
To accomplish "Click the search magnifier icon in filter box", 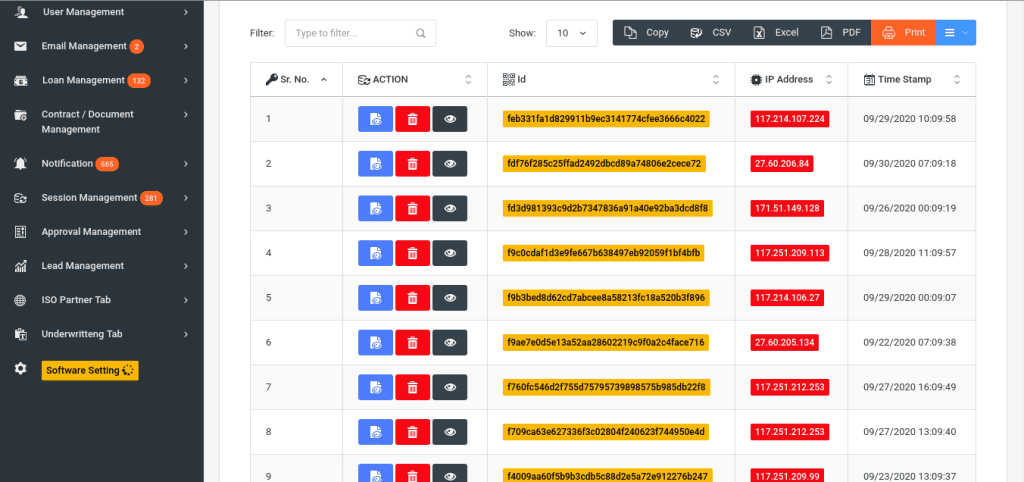I will pos(422,33).
